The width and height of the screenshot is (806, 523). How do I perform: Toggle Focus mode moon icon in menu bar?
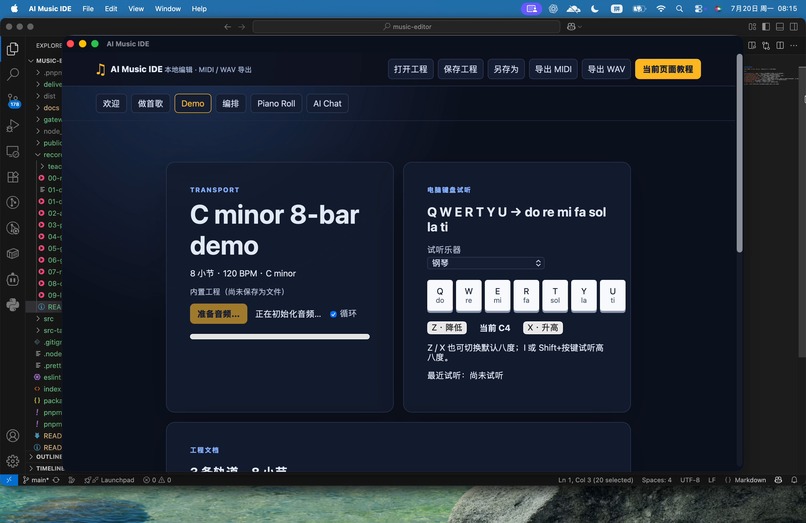pos(595,9)
